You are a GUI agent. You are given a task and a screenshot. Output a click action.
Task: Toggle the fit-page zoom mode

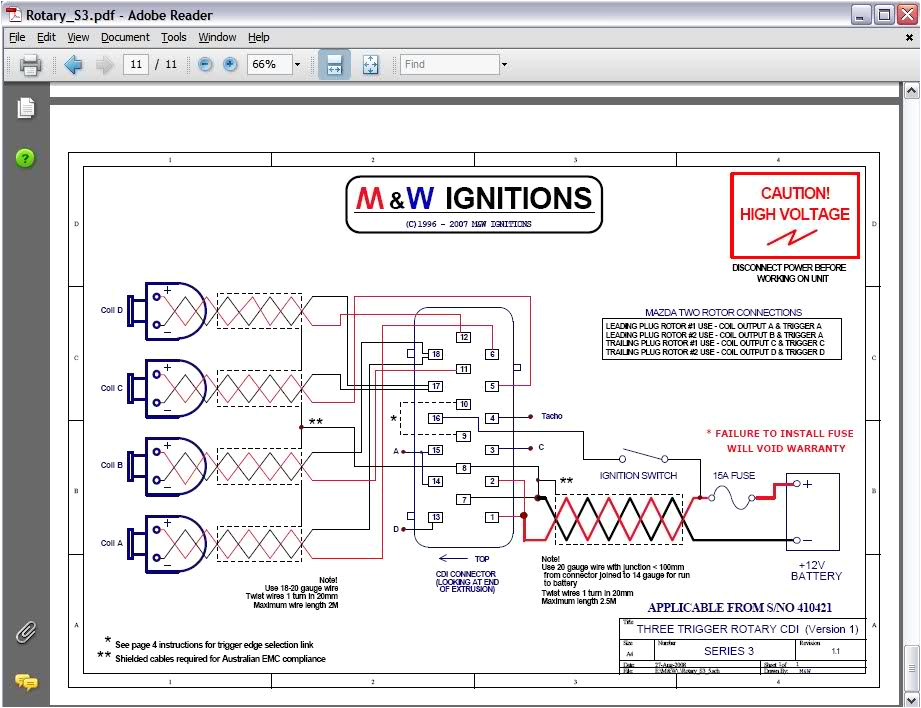pyautogui.click(x=370, y=64)
